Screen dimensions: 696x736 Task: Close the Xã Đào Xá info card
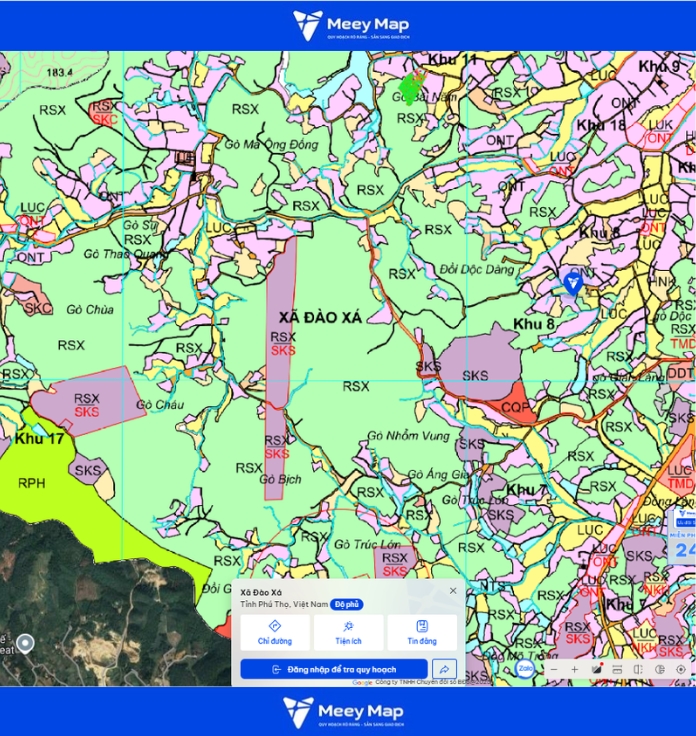pyautogui.click(x=453, y=590)
